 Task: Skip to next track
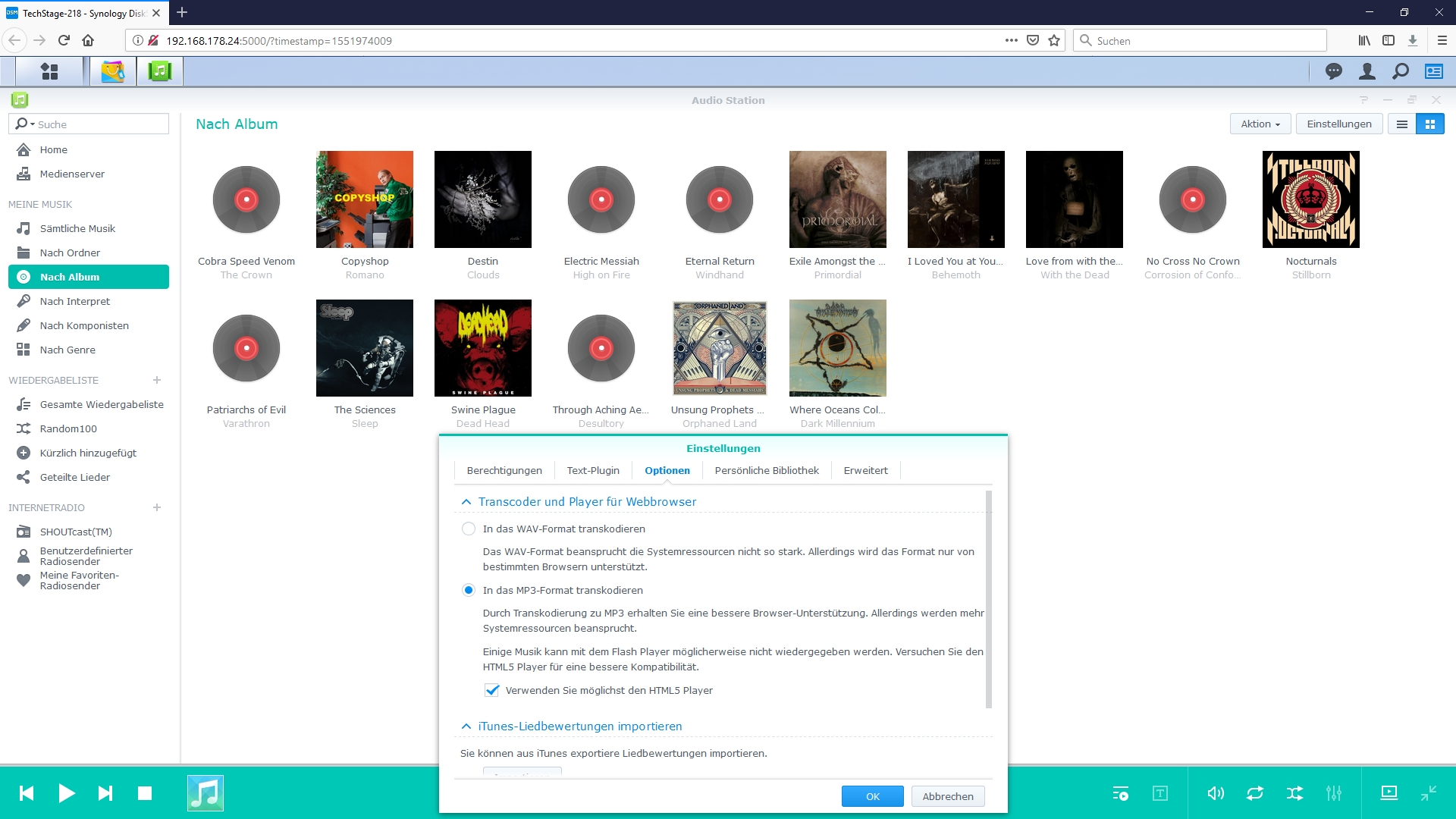tap(105, 793)
